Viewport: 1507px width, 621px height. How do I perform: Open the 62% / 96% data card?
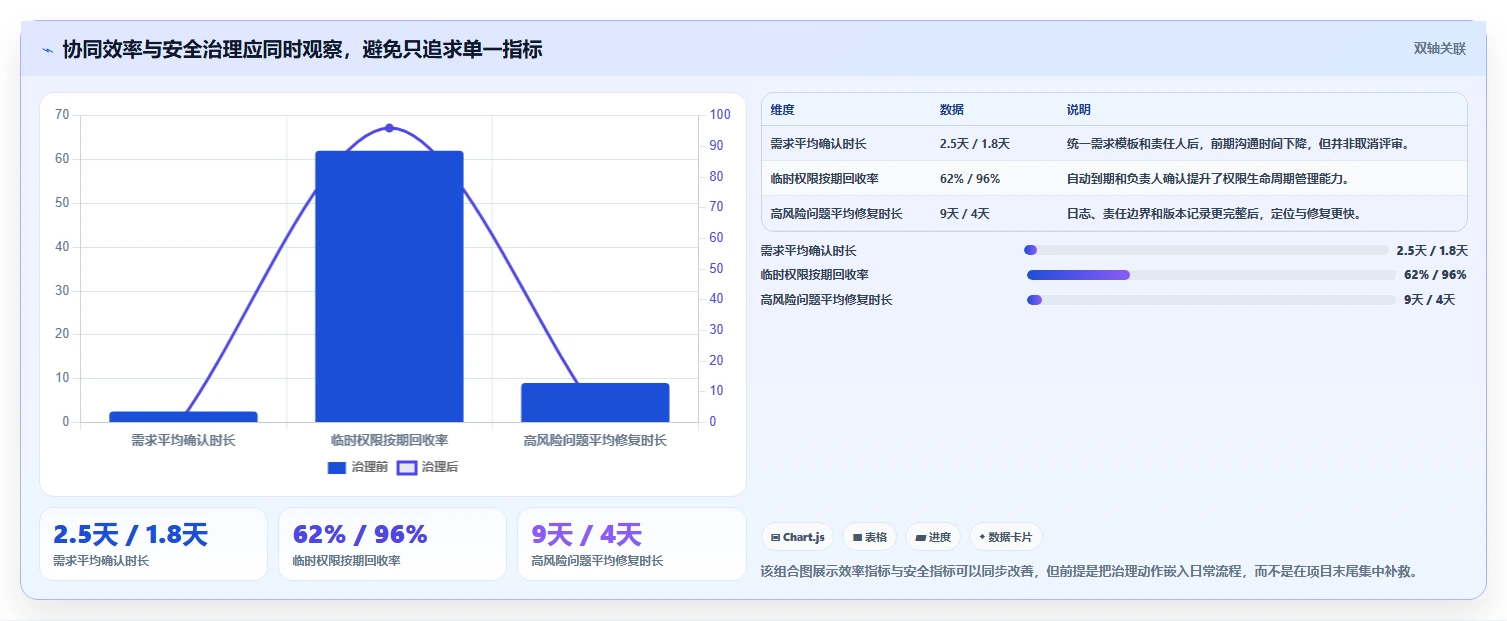392,544
